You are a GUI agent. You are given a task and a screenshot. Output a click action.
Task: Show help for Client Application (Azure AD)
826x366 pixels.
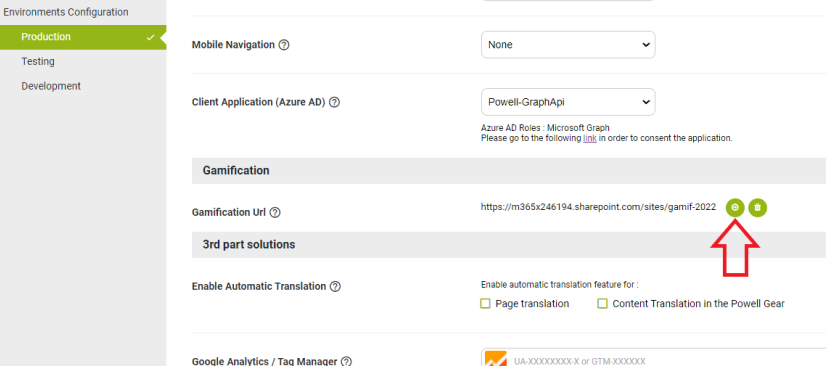point(334,102)
